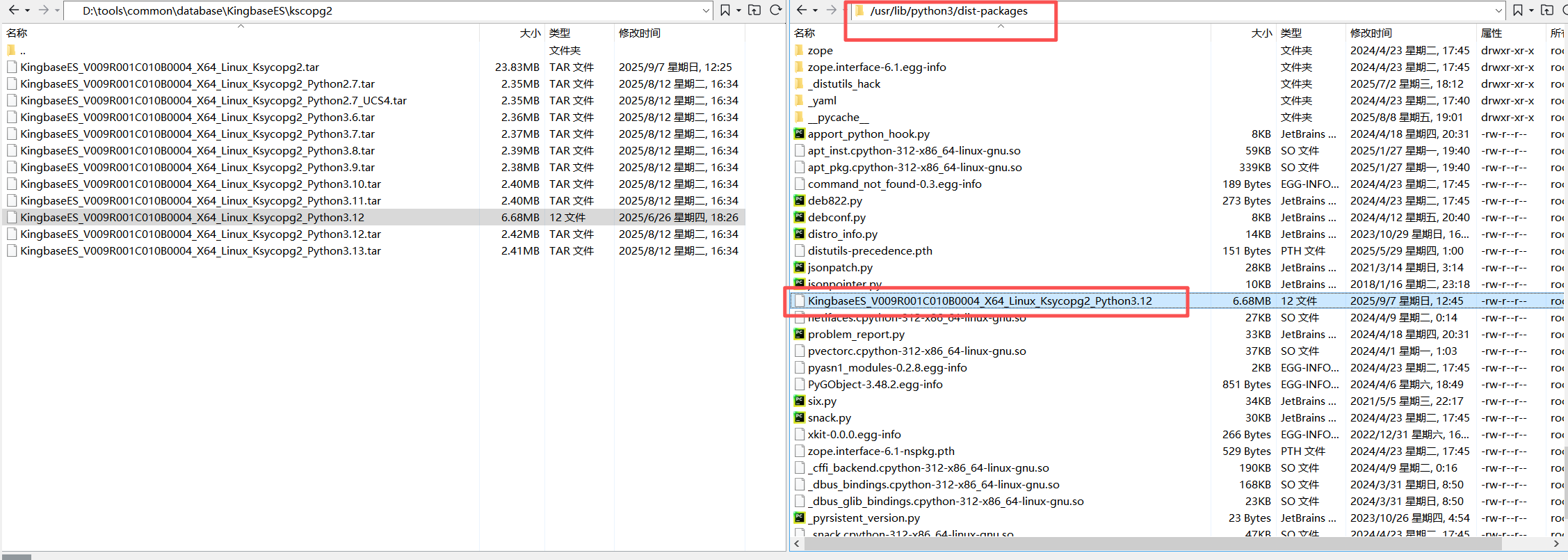Image resolution: width=1568 pixels, height=560 pixels.
Task: Select Ksycopg2_Python3.12.tar in local pane
Action: point(201,234)
